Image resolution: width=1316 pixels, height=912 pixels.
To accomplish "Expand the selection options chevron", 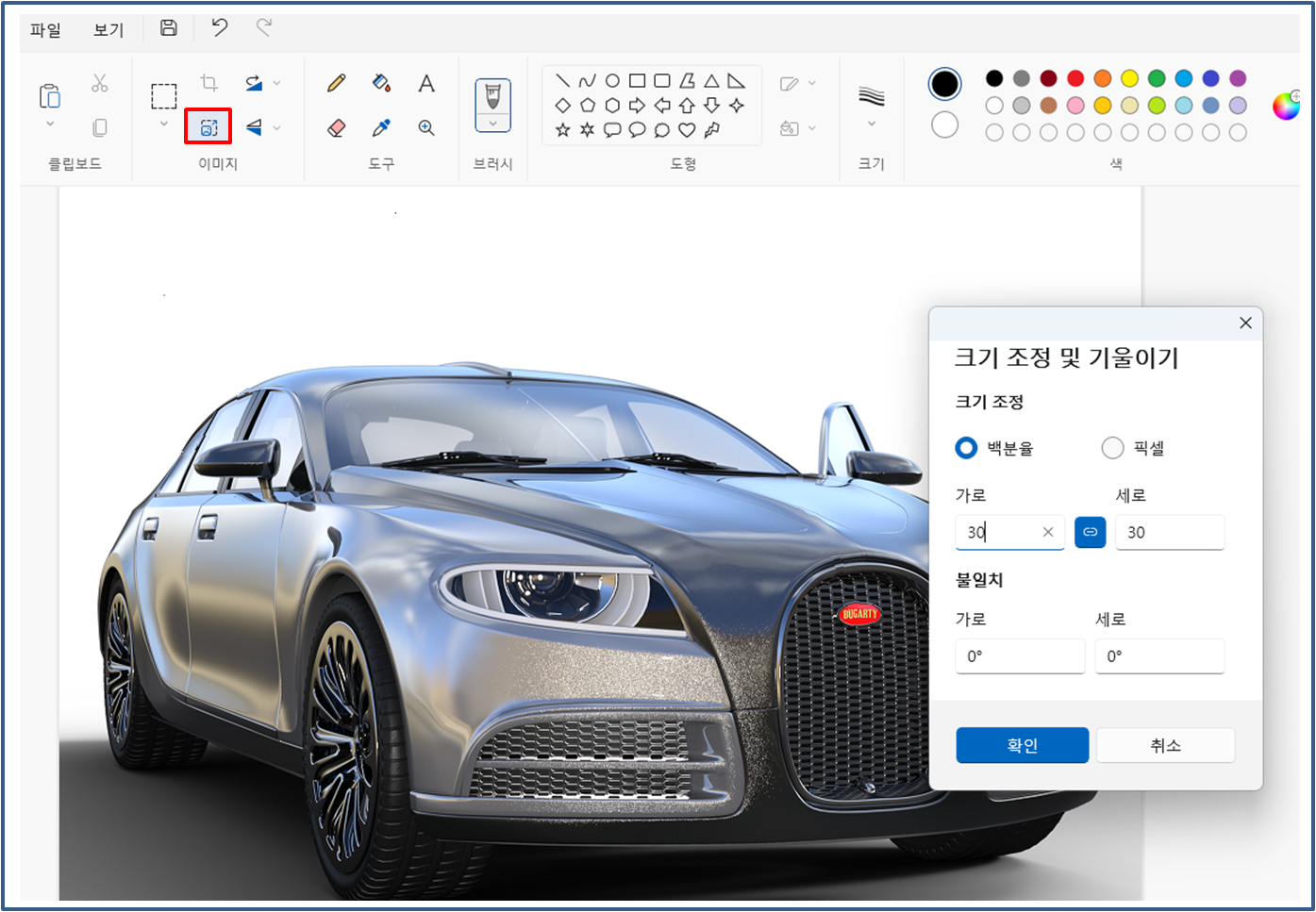I will click(x=164, y=124).
